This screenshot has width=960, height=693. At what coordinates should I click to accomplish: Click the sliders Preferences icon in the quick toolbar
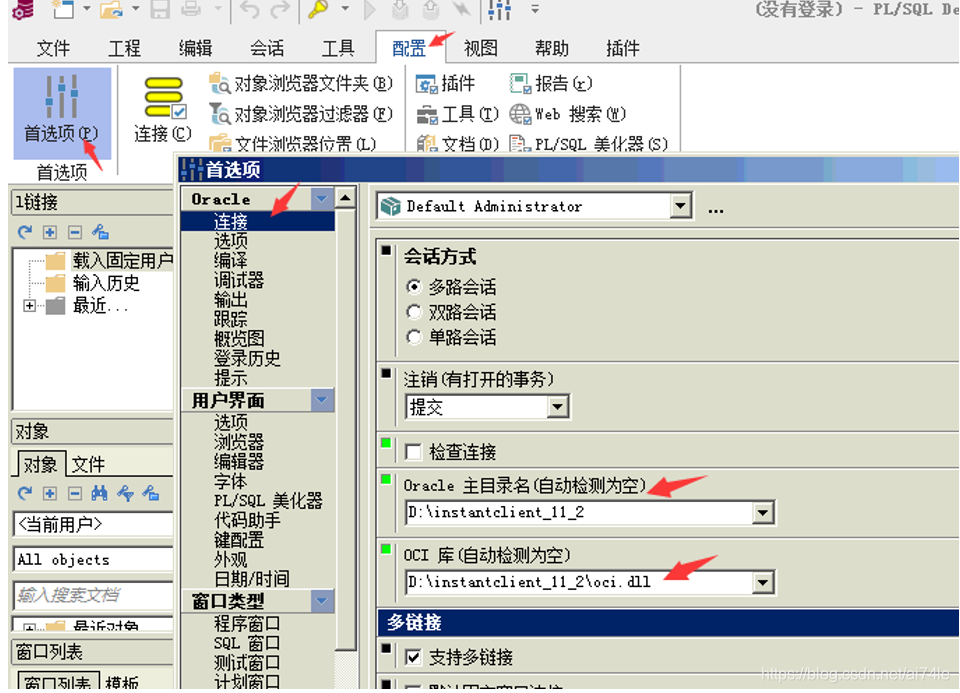500,9
